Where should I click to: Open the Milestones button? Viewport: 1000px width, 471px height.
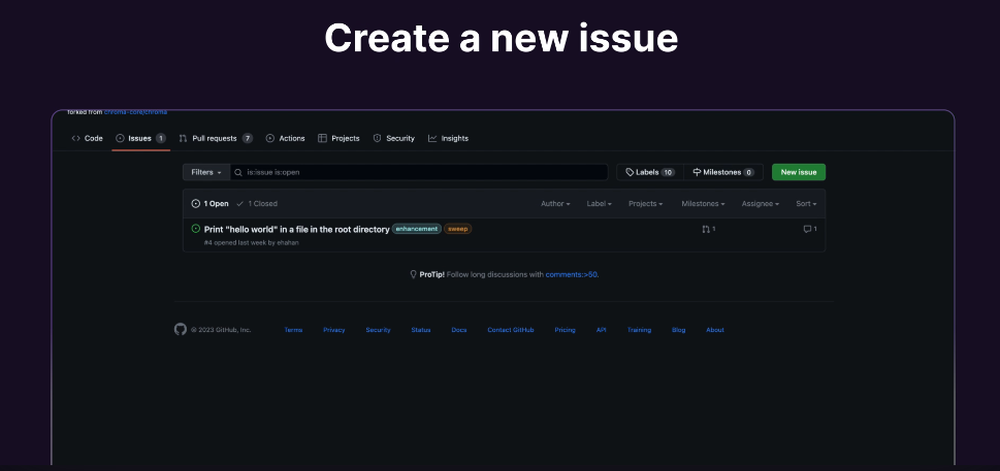point(723,172)
